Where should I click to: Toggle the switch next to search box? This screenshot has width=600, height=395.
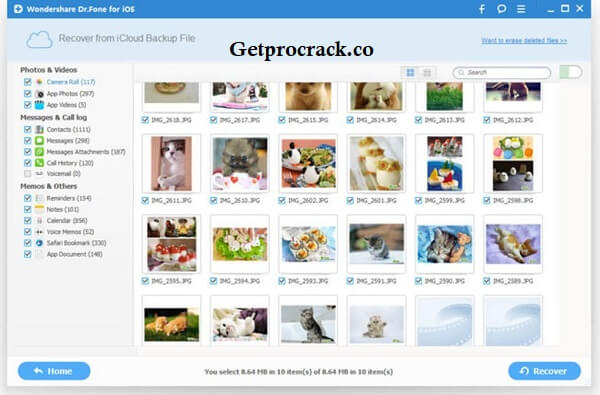coord(570,72)
